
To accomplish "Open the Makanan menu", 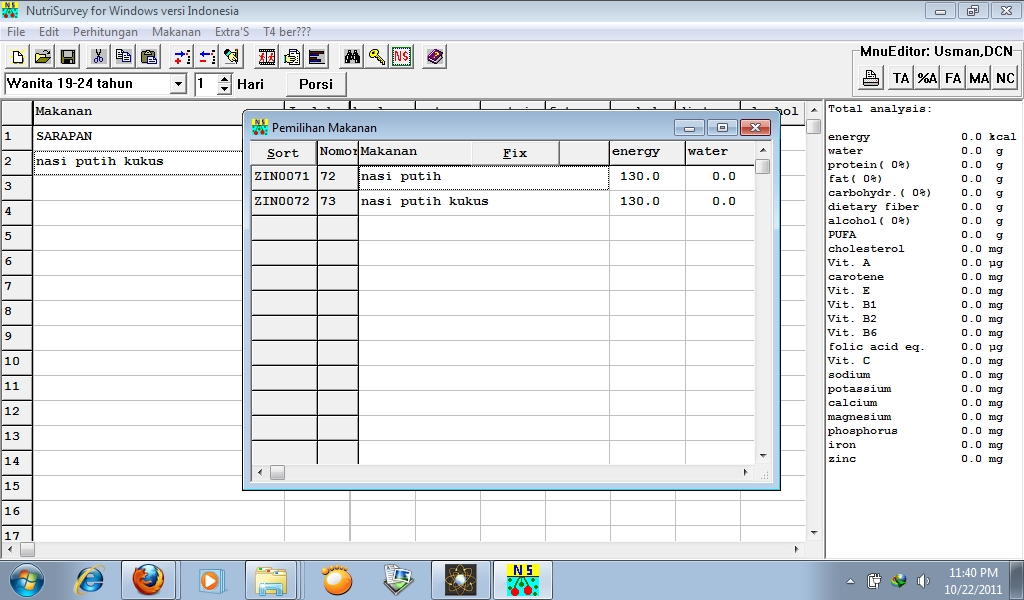I will pos(176,31).
